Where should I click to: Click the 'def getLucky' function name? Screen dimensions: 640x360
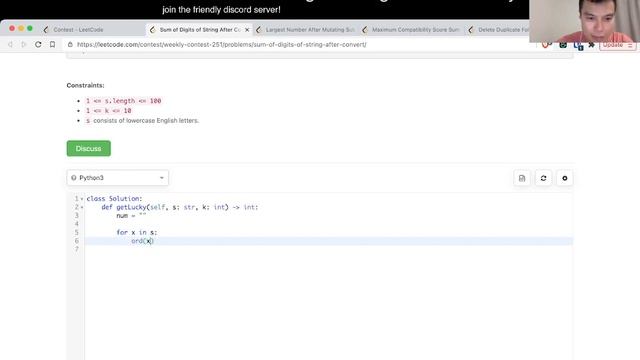tap(131, 207)
